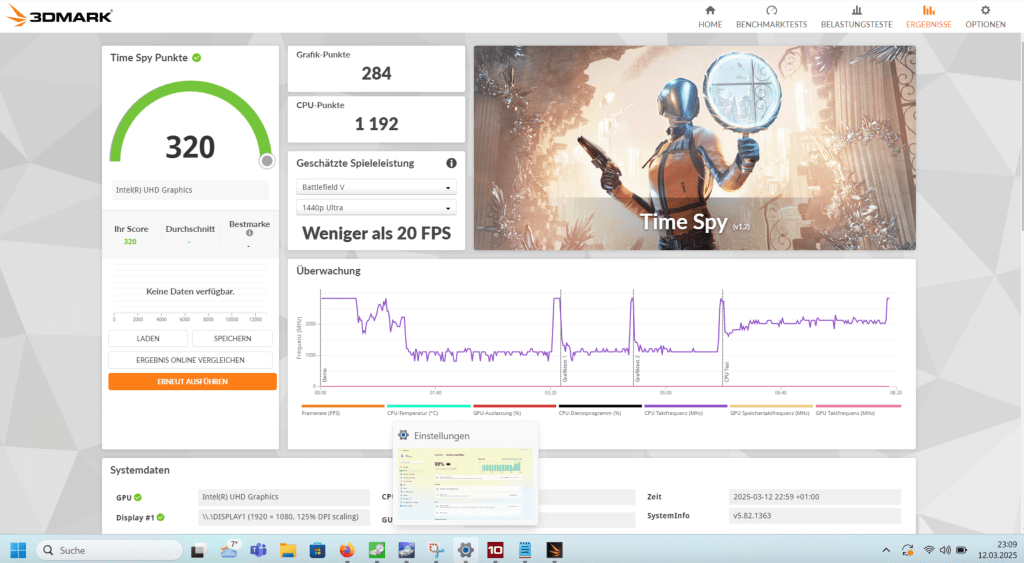The width and height of the screenshot is (1024, 563).
Task: Click the Time Spy score 320 in gauge
Action: point(190,147)
